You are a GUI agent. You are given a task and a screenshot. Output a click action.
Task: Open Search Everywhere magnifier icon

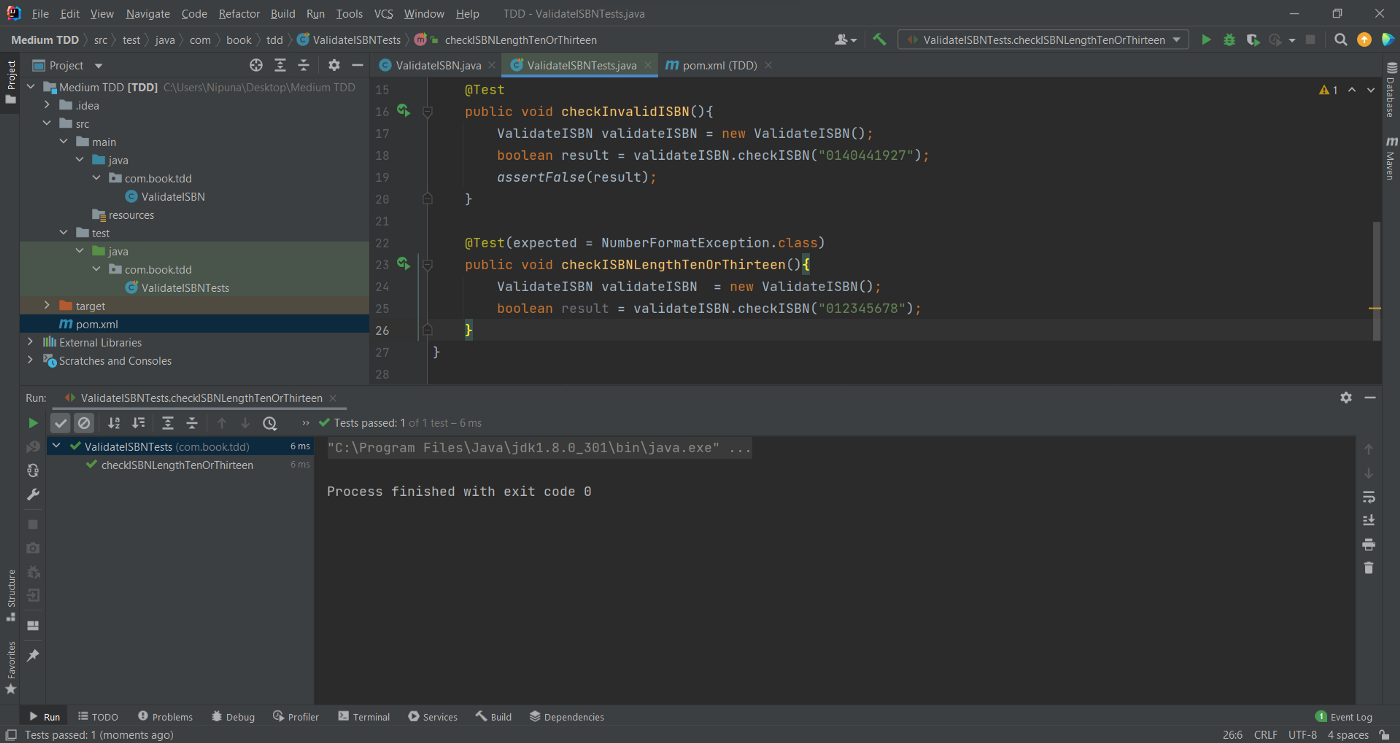[x=1341, y=40]
